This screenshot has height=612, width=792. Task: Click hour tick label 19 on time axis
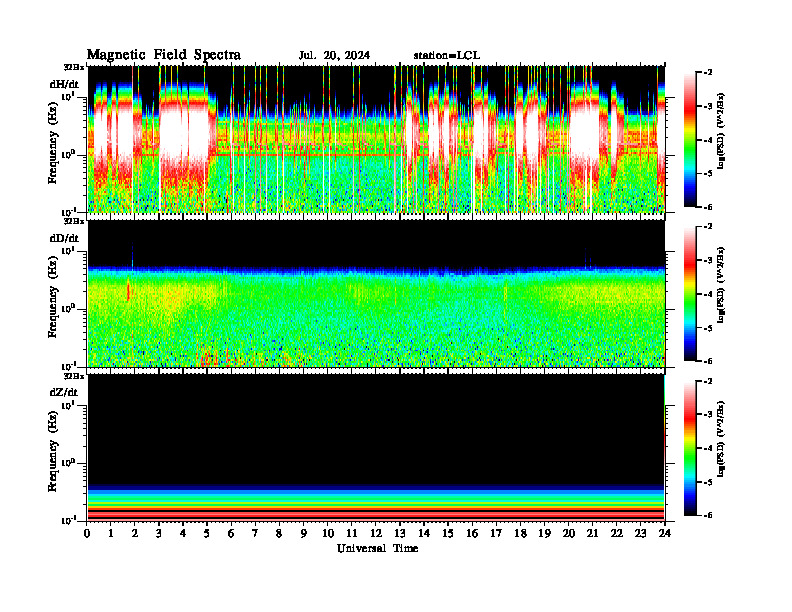click(544, 533)
